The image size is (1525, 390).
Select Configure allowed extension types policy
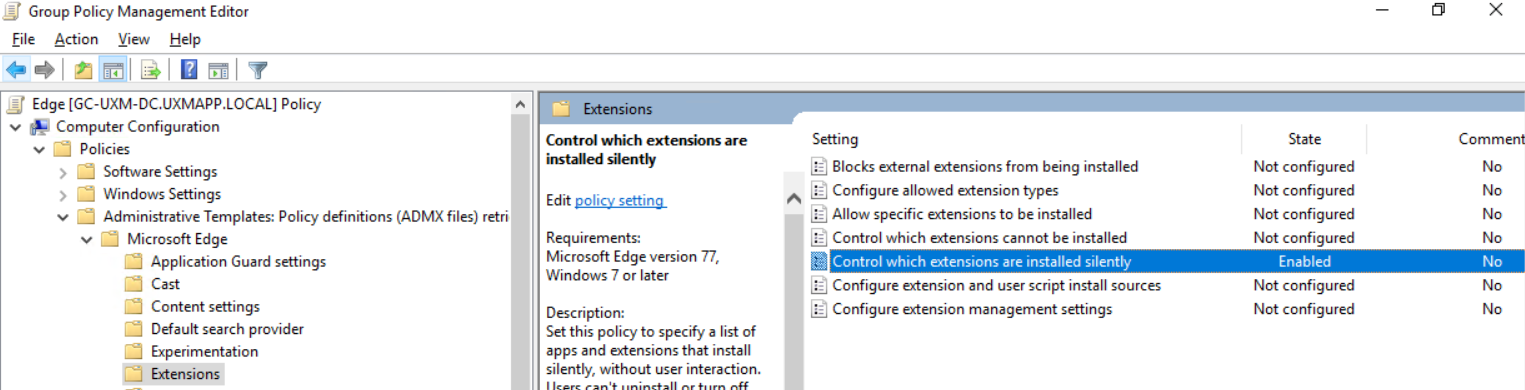pyautogui.click(x=945, y=190)
